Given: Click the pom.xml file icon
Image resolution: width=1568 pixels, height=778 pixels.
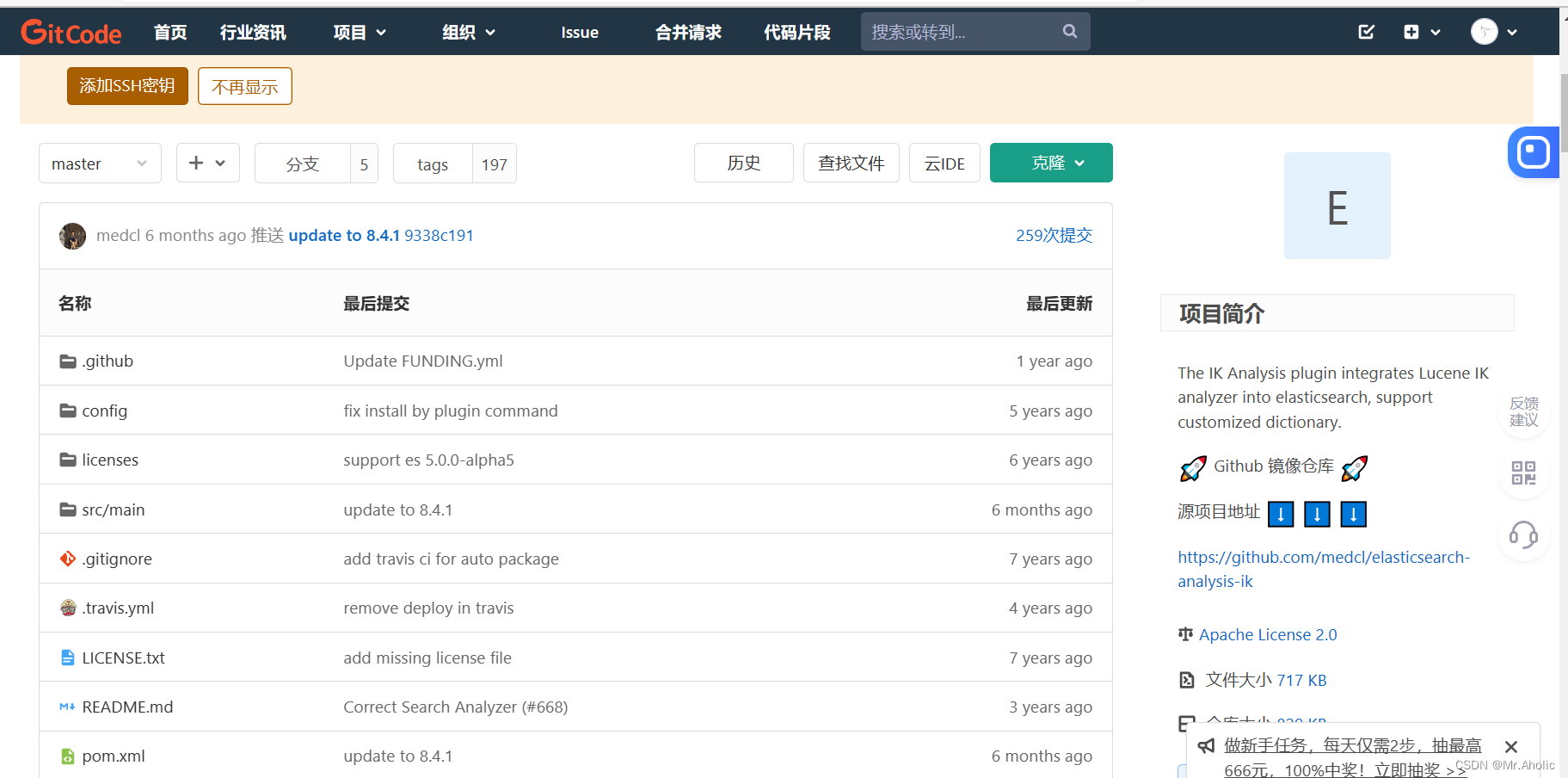Looking at the screenshot, I should (x=68, y=756).
